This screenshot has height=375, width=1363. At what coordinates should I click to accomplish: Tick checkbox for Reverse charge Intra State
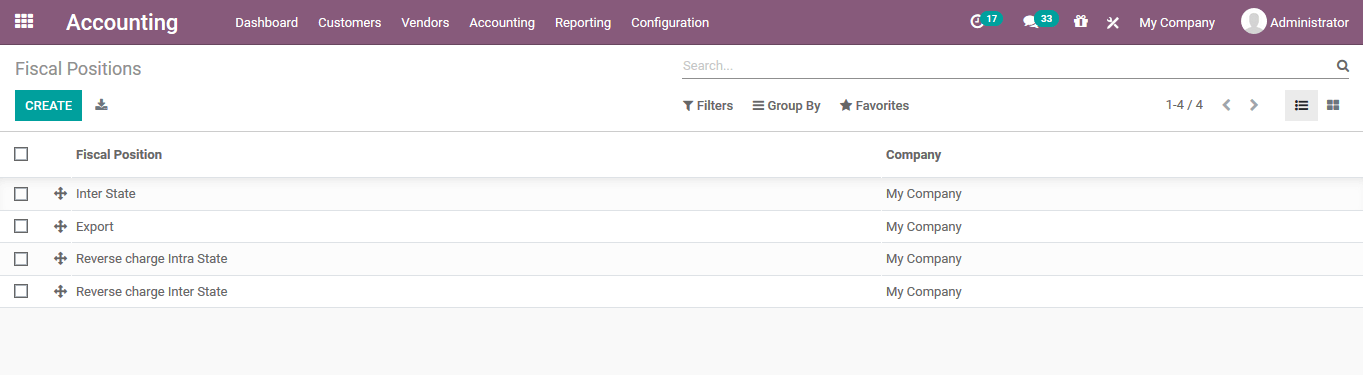(21, 259)
